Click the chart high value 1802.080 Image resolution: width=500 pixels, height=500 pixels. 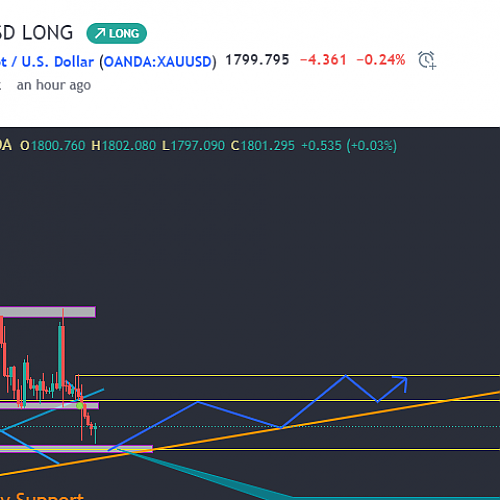pyautogui.click(x=129, y=146)
